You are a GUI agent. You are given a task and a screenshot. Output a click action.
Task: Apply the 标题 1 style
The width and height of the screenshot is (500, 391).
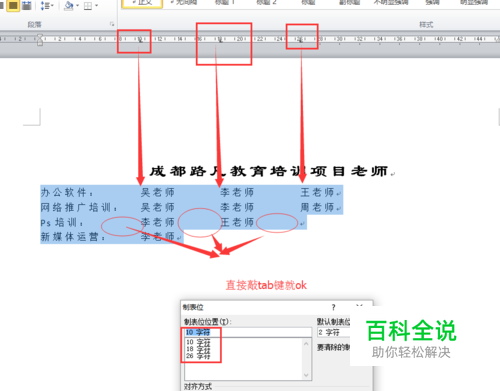tap(225, 3)
